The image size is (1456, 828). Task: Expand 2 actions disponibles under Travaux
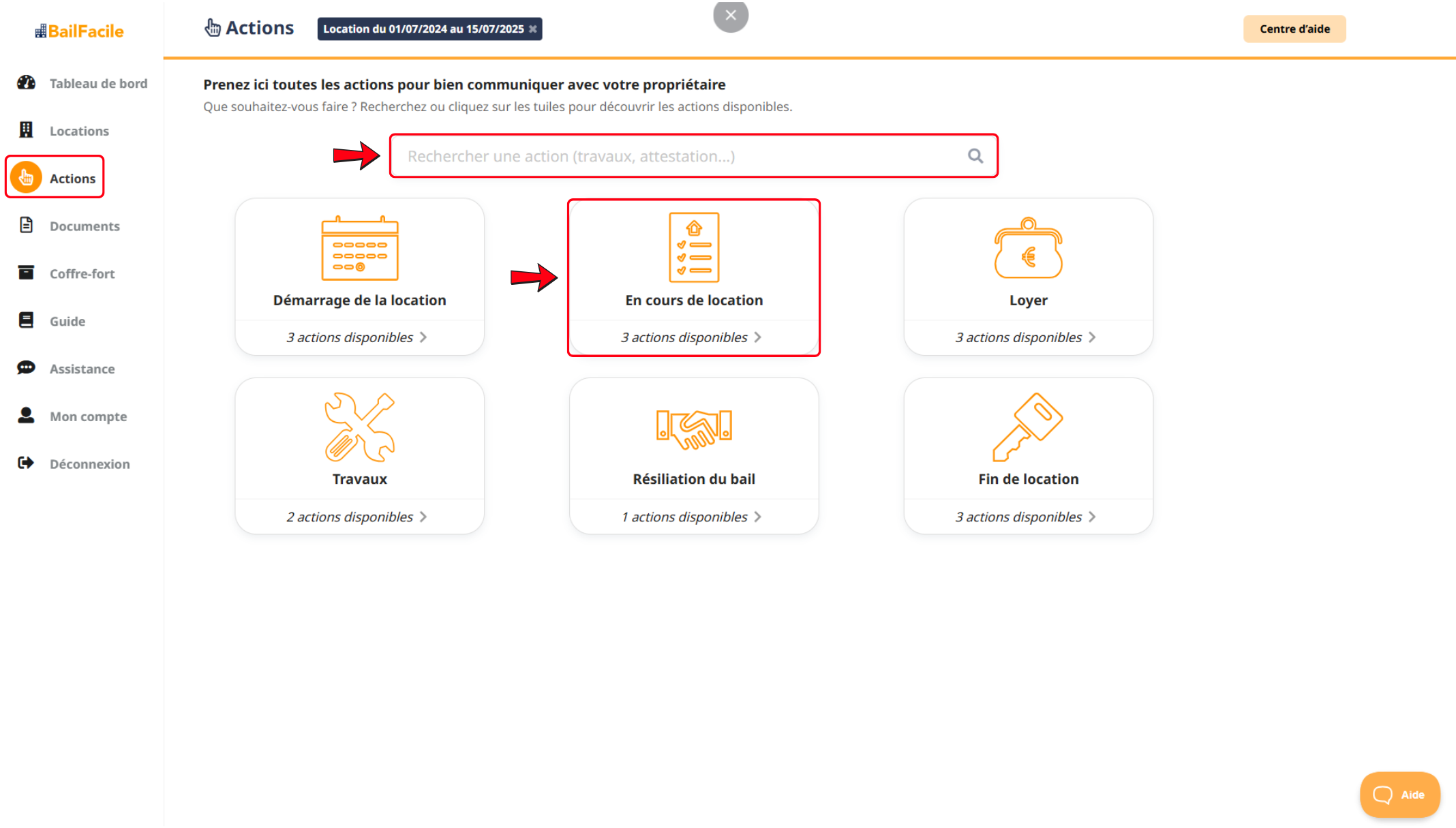(357, 517)
